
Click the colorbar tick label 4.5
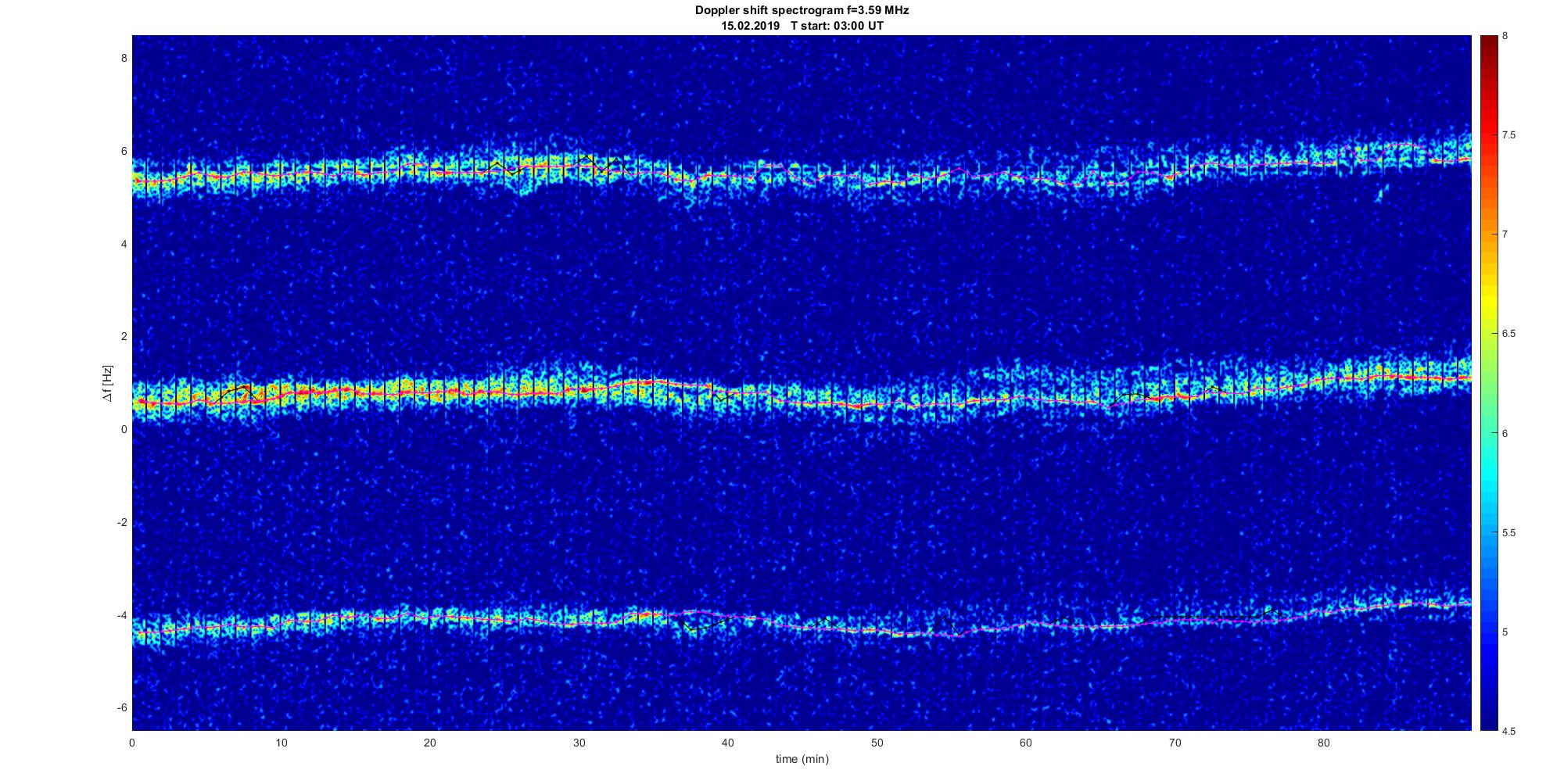(x=1509, y=731)
